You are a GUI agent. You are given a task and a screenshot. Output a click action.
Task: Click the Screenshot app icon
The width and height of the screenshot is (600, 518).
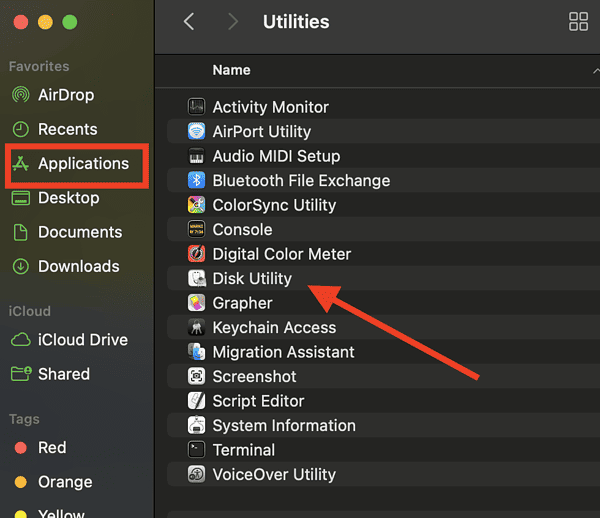196,376
